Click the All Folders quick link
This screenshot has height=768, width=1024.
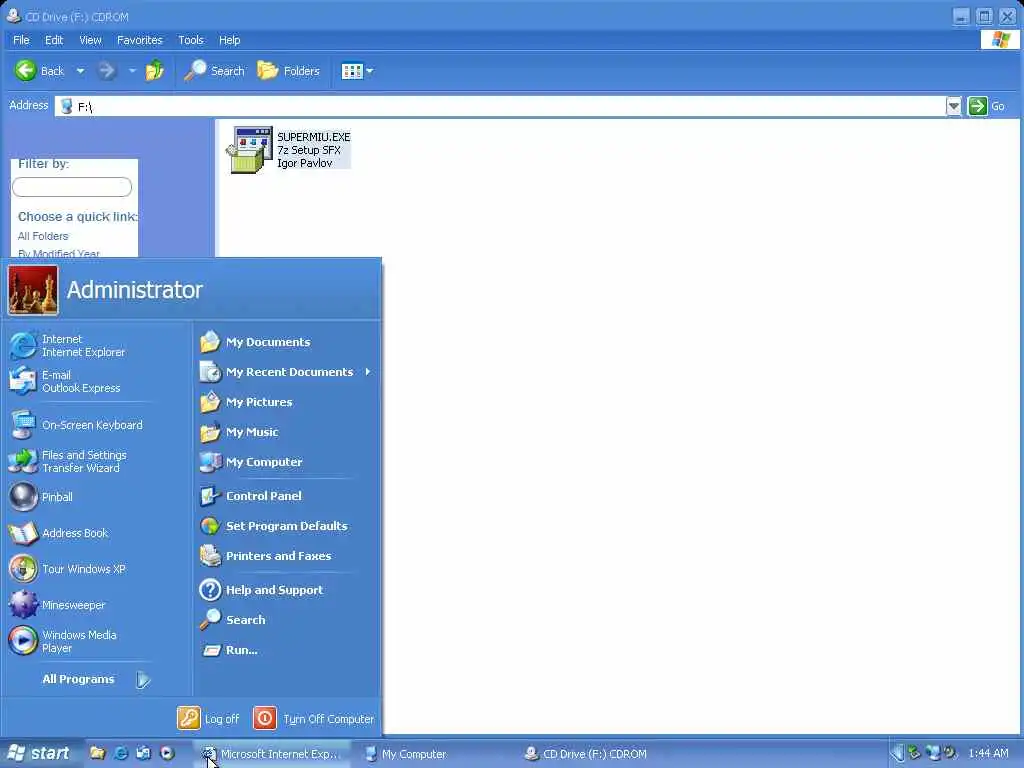pos(43,236)
